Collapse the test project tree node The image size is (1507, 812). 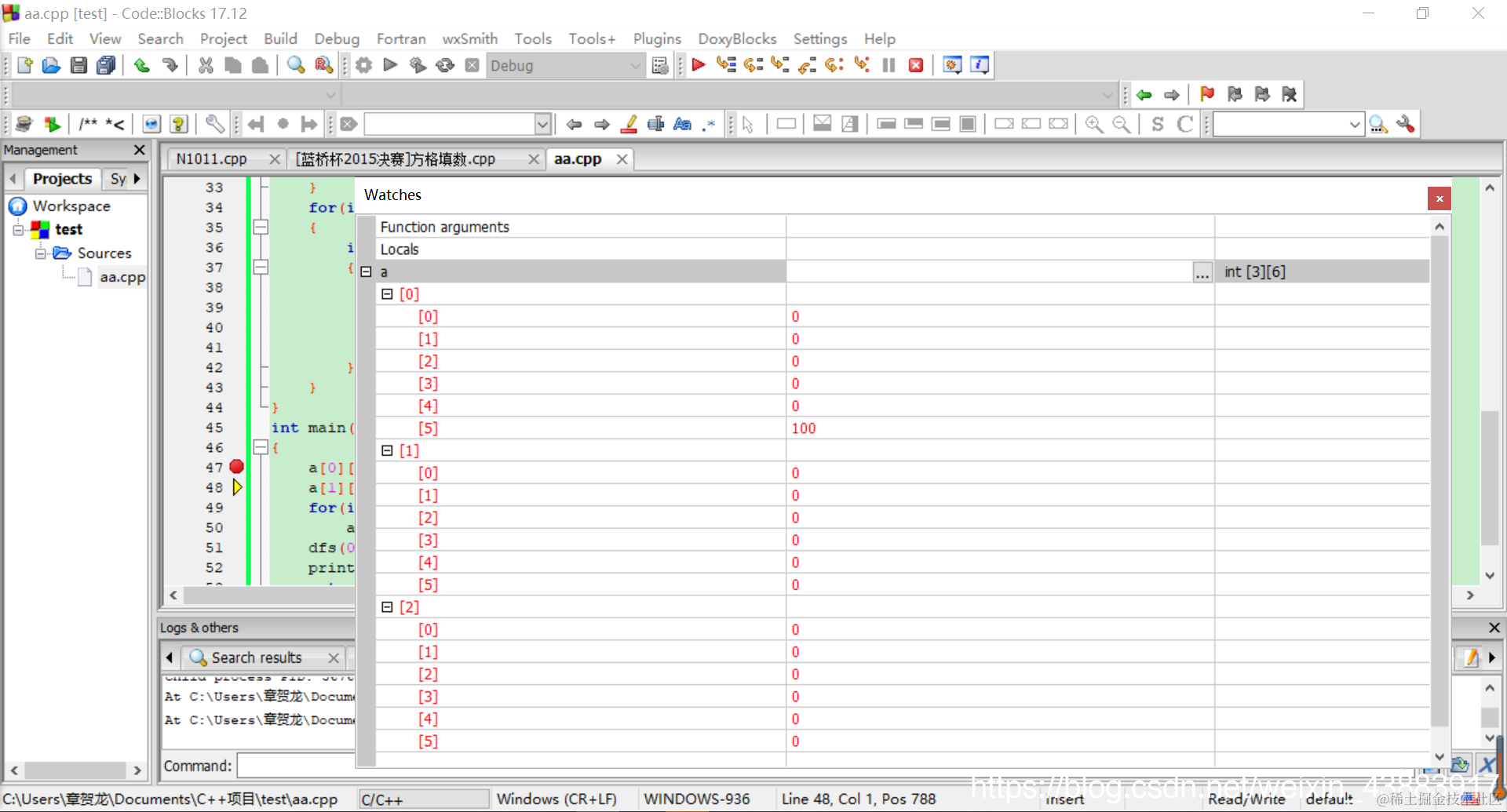(x=18, y=230)
